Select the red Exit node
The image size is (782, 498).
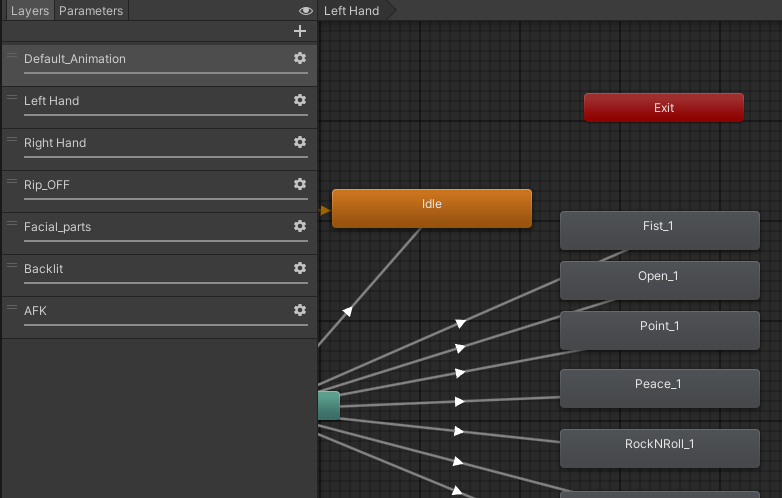pos(664,108)
